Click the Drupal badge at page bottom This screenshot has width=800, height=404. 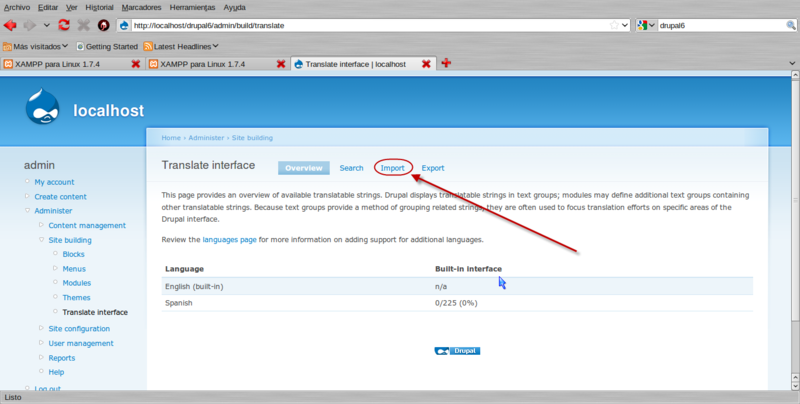coord(458,351)
